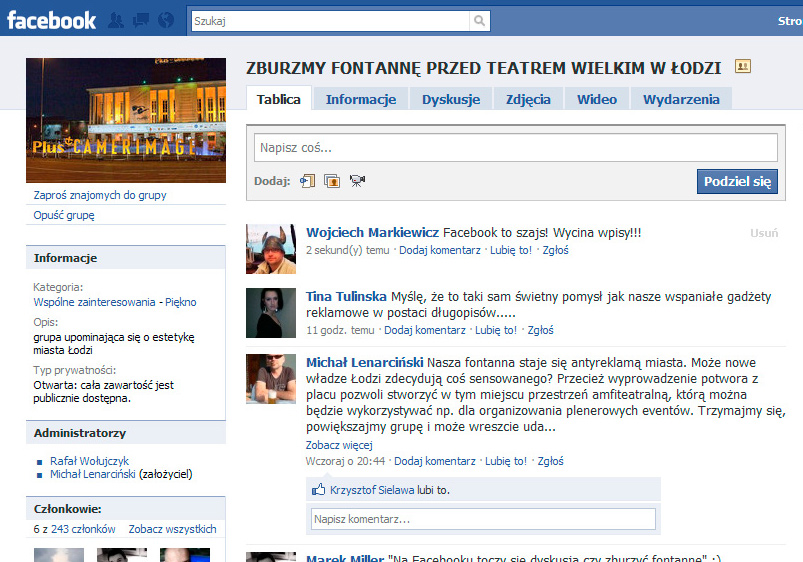This screenshot has width=803, height=562.
Task: Click the Wspólne zainteresowania category link
Action: (94, 302)
